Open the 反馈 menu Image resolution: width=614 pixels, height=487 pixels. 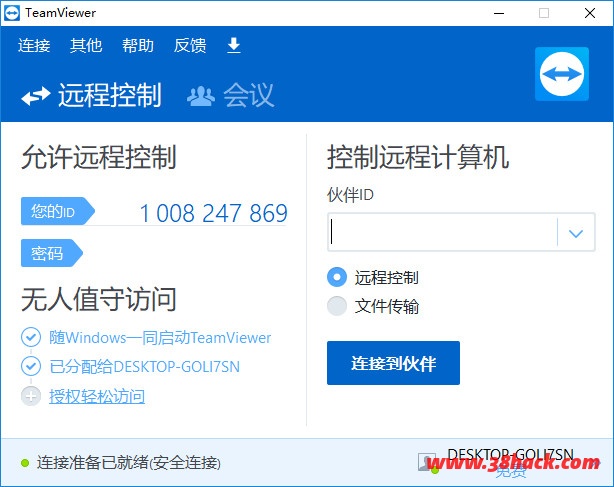[190, 45]
